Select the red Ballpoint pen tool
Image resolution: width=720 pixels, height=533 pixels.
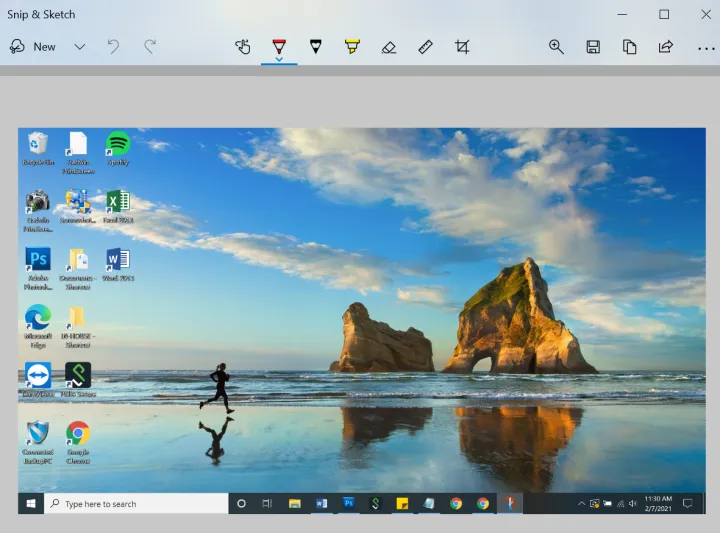click(279, 45)
